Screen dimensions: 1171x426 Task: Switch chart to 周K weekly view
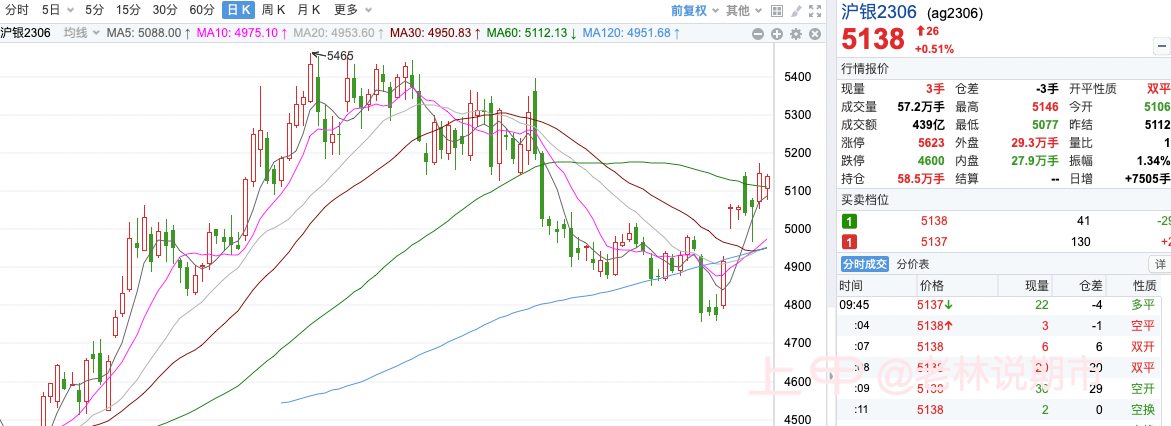click(x=273, y=10)
